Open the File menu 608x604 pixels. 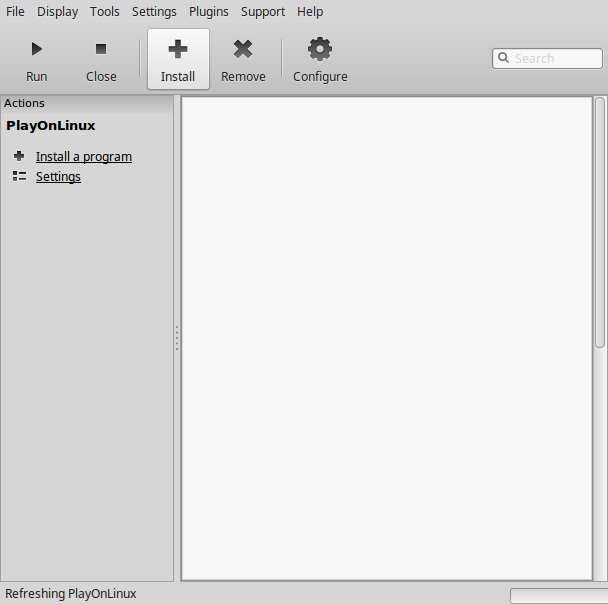[x=15, y=12]
